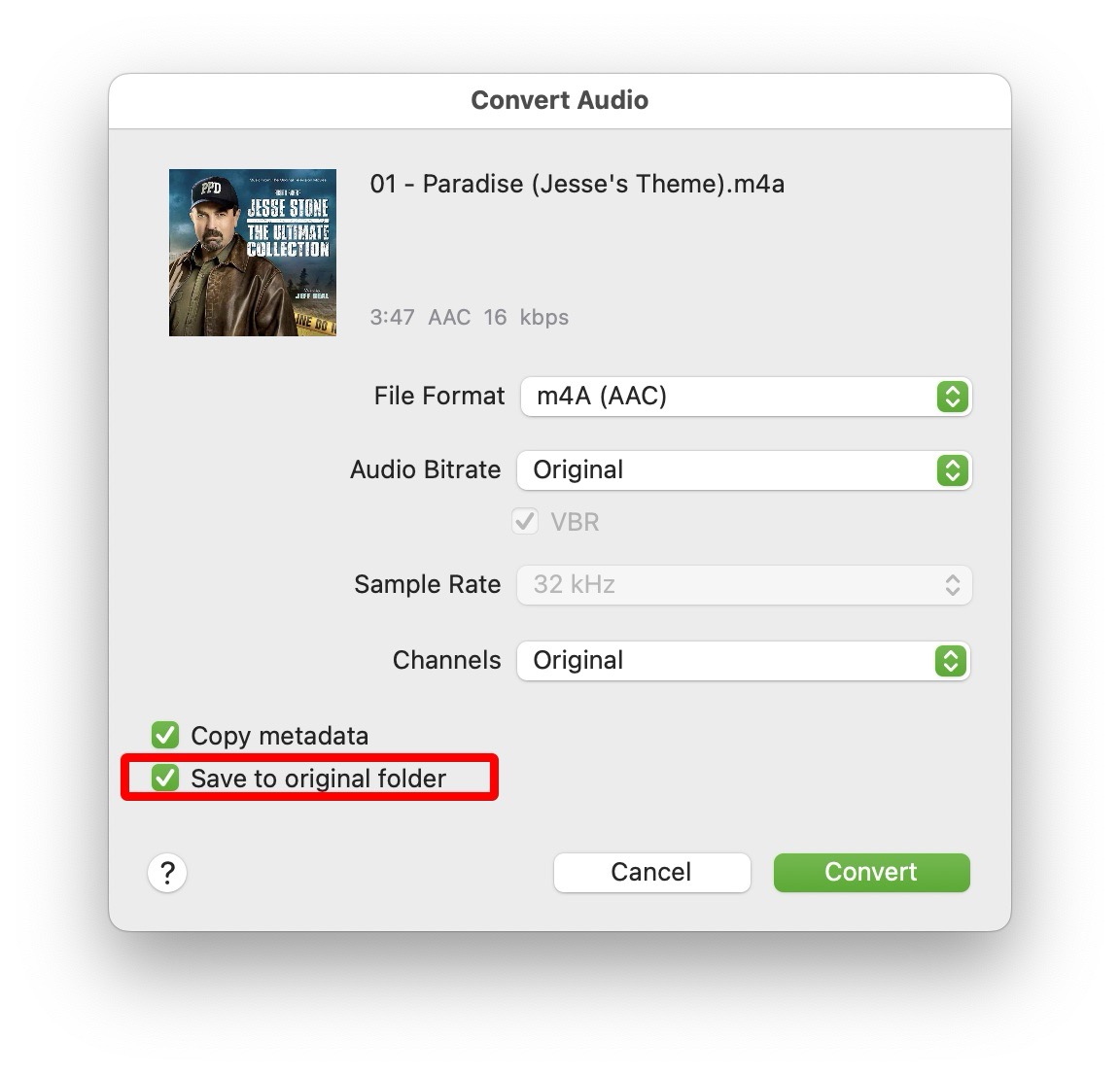Click the stepper arrows on Channels field

(x=950, y=661)
